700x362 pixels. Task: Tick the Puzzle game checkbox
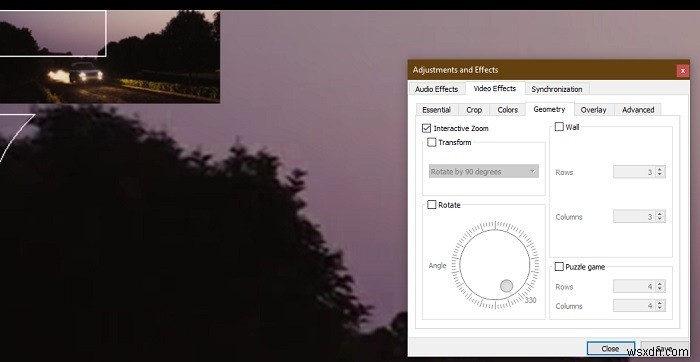[559, 267]
